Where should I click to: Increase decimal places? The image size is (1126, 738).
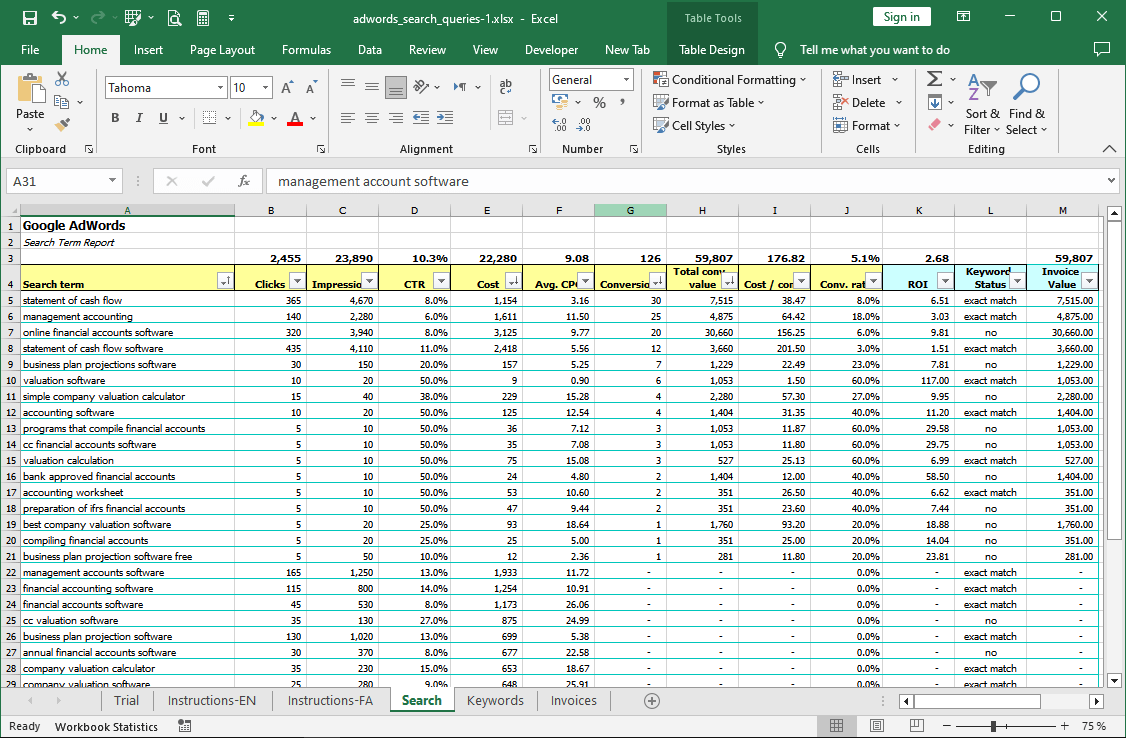coord(560,126)
